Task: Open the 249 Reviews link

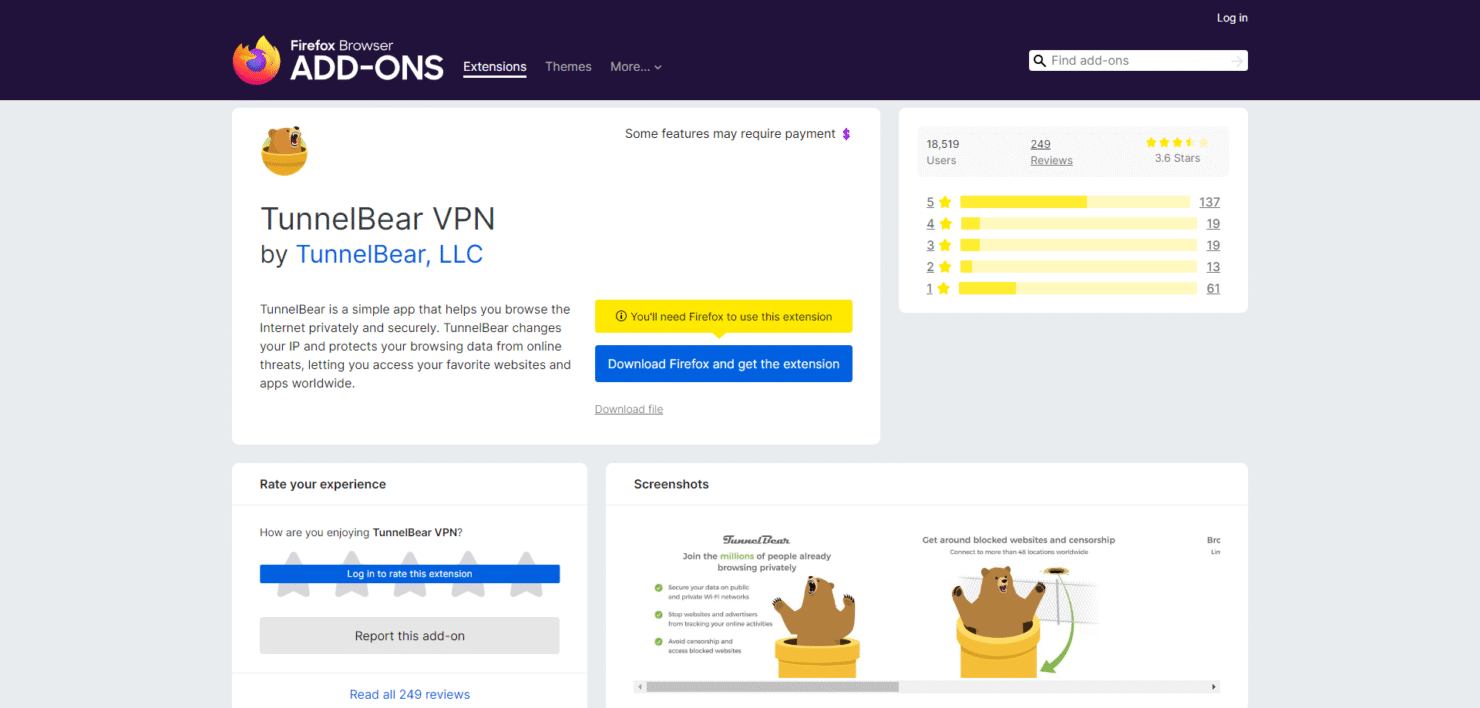Action: 1051,152
